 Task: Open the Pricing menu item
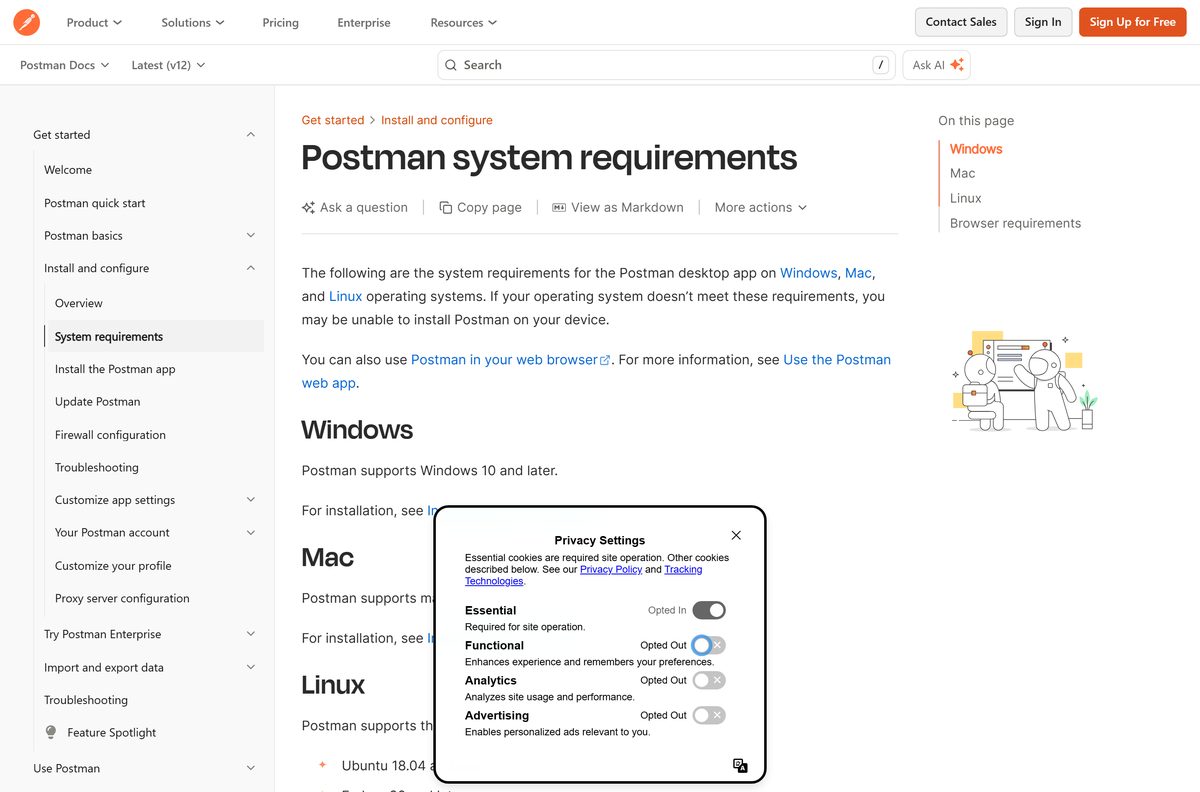(280, 22)
